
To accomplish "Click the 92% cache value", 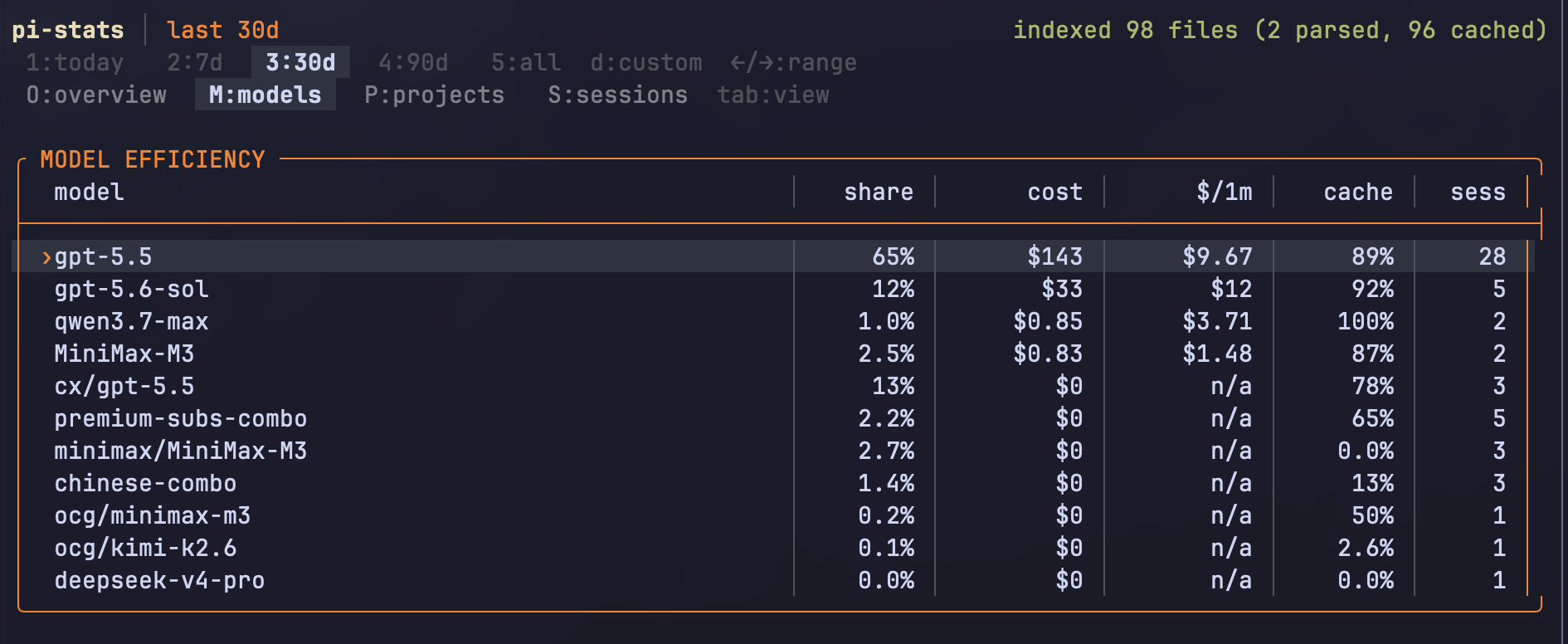I will coord(1372,289).
